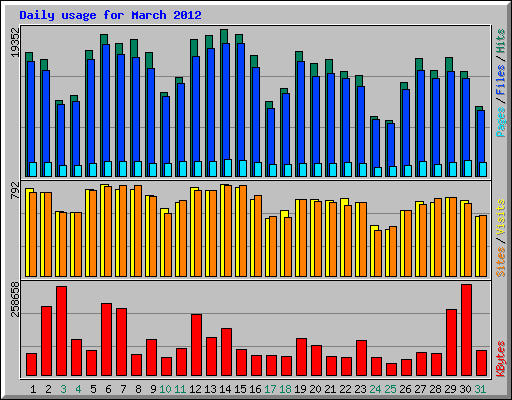Click the 258658 KBytes axis value
Image resolution: width=512 pixels, height=400 pixels.
15,299
